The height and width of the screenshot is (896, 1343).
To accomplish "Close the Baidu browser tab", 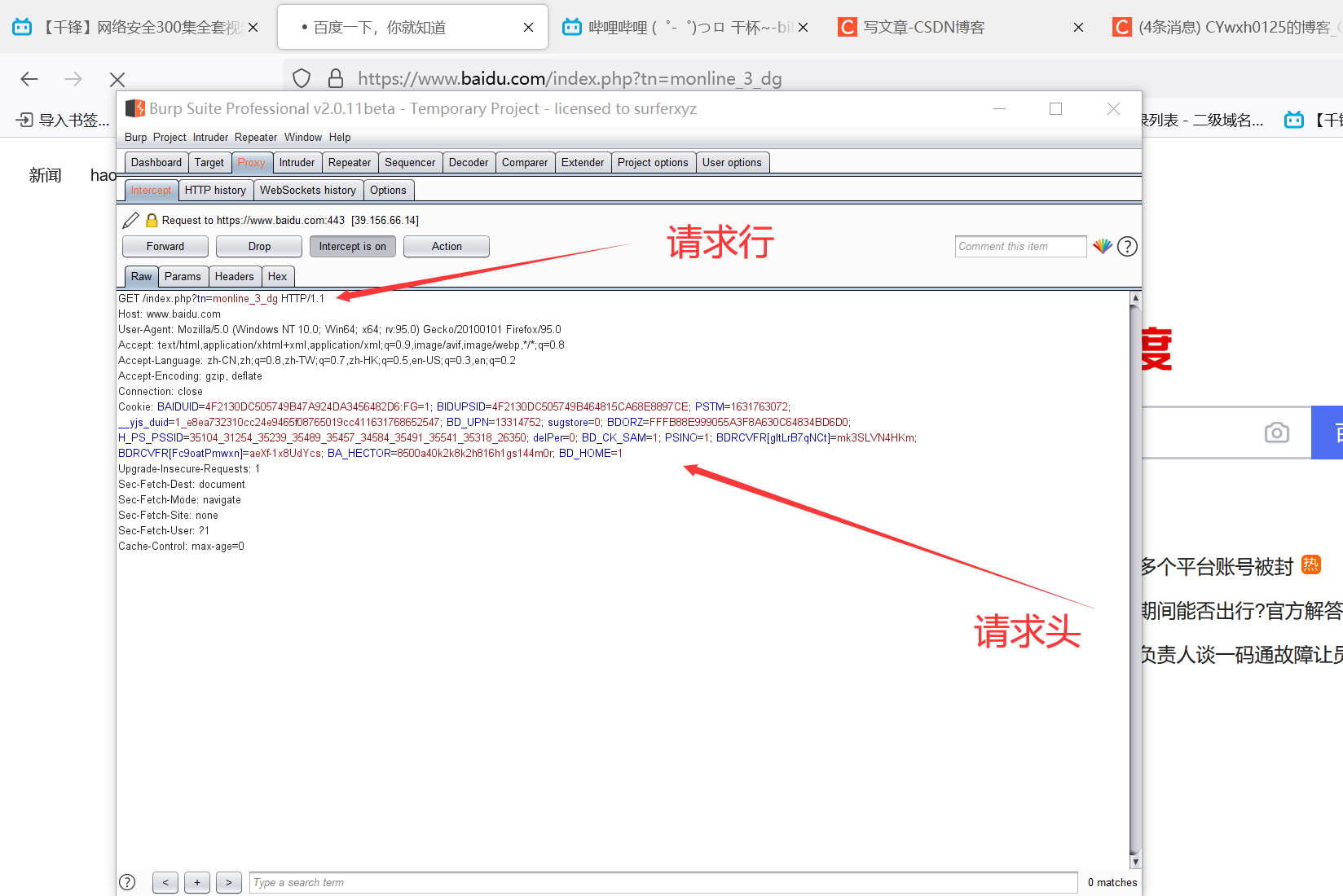I will [x=528, y=28].
